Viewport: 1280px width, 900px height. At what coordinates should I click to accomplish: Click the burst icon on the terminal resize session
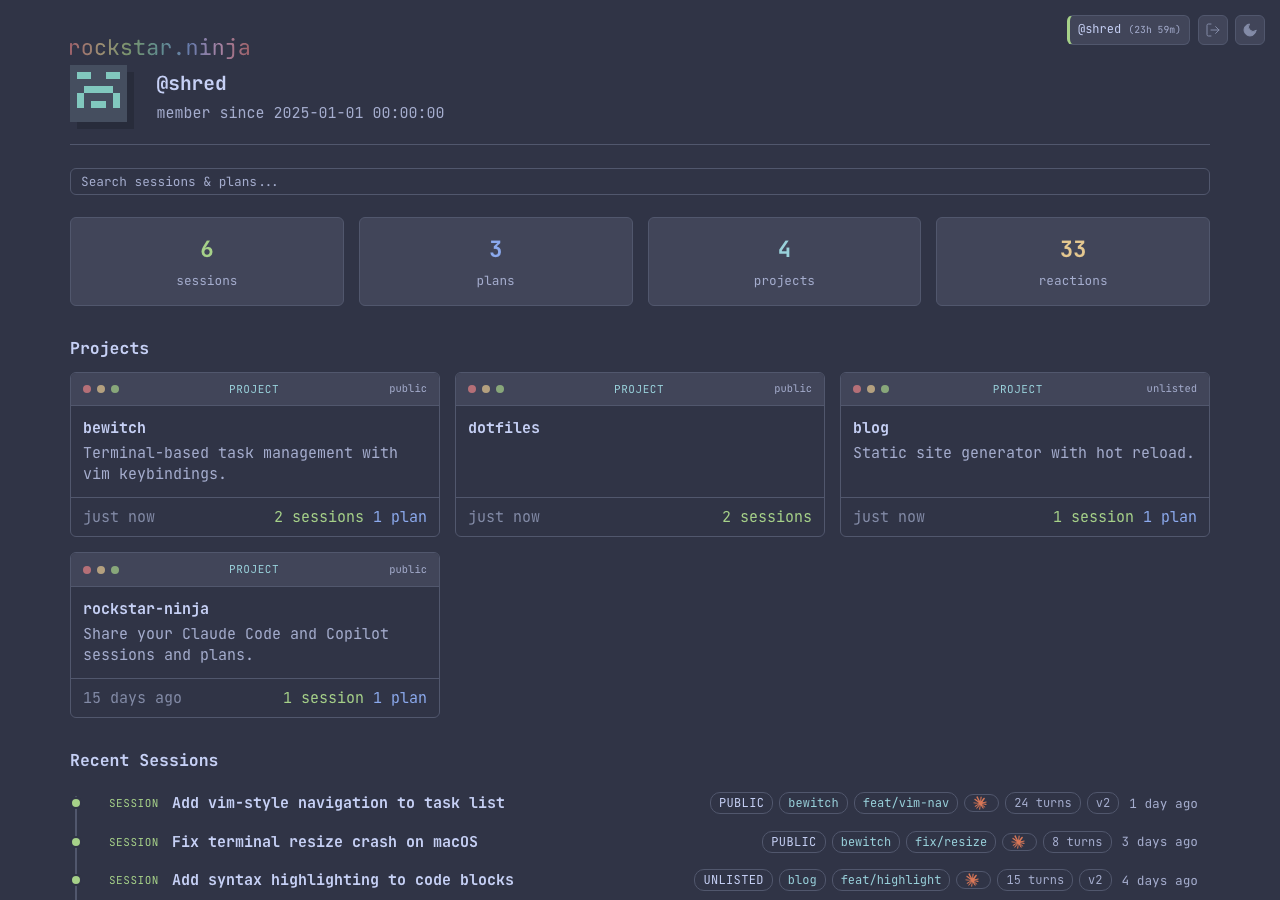coord(1018,842)
